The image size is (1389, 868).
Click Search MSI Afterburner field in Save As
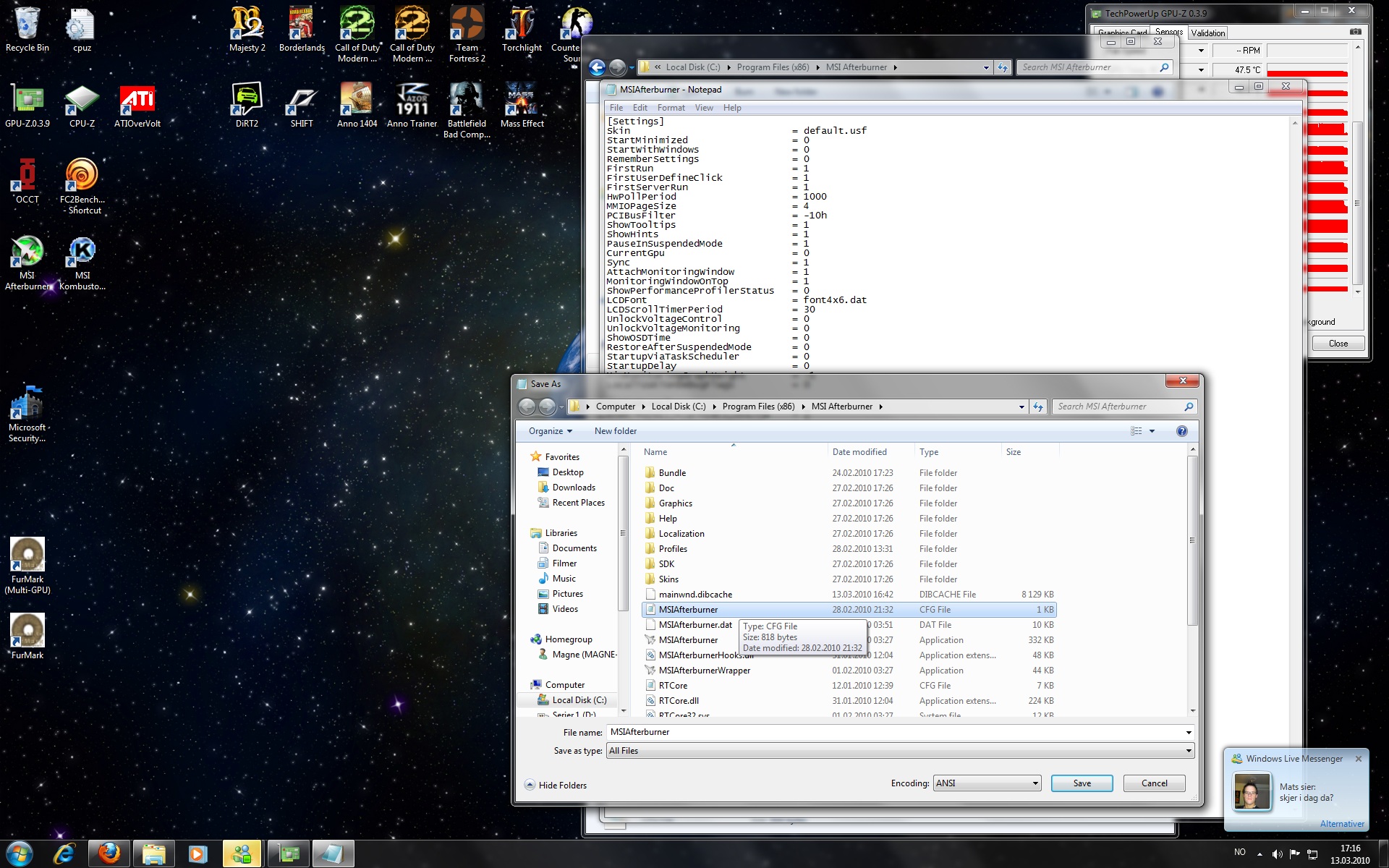coord(1123,407)
